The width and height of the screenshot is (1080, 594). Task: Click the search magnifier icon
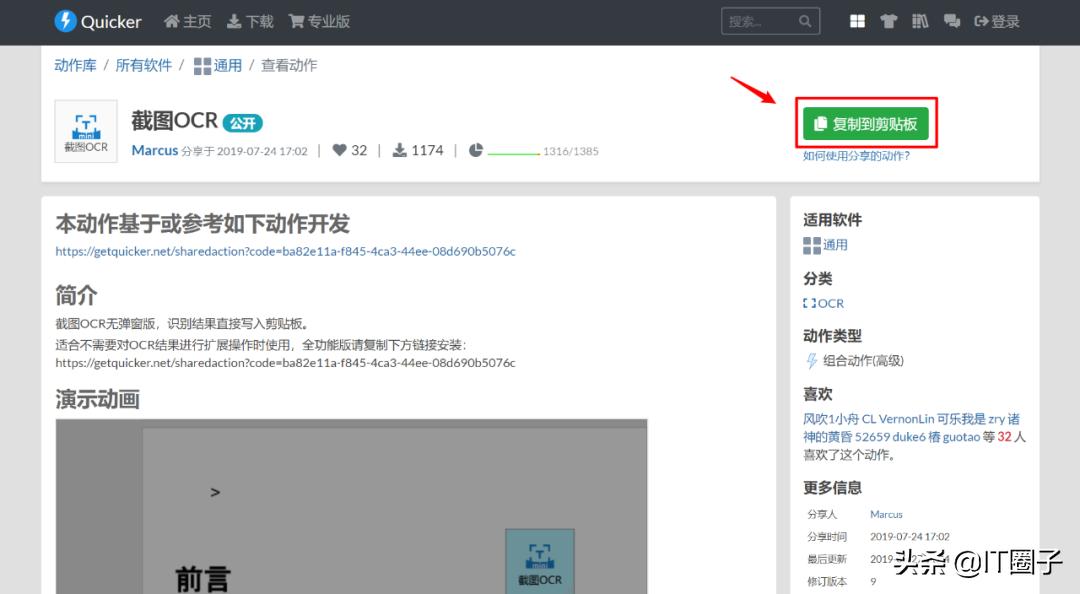(x=805, y=20)
